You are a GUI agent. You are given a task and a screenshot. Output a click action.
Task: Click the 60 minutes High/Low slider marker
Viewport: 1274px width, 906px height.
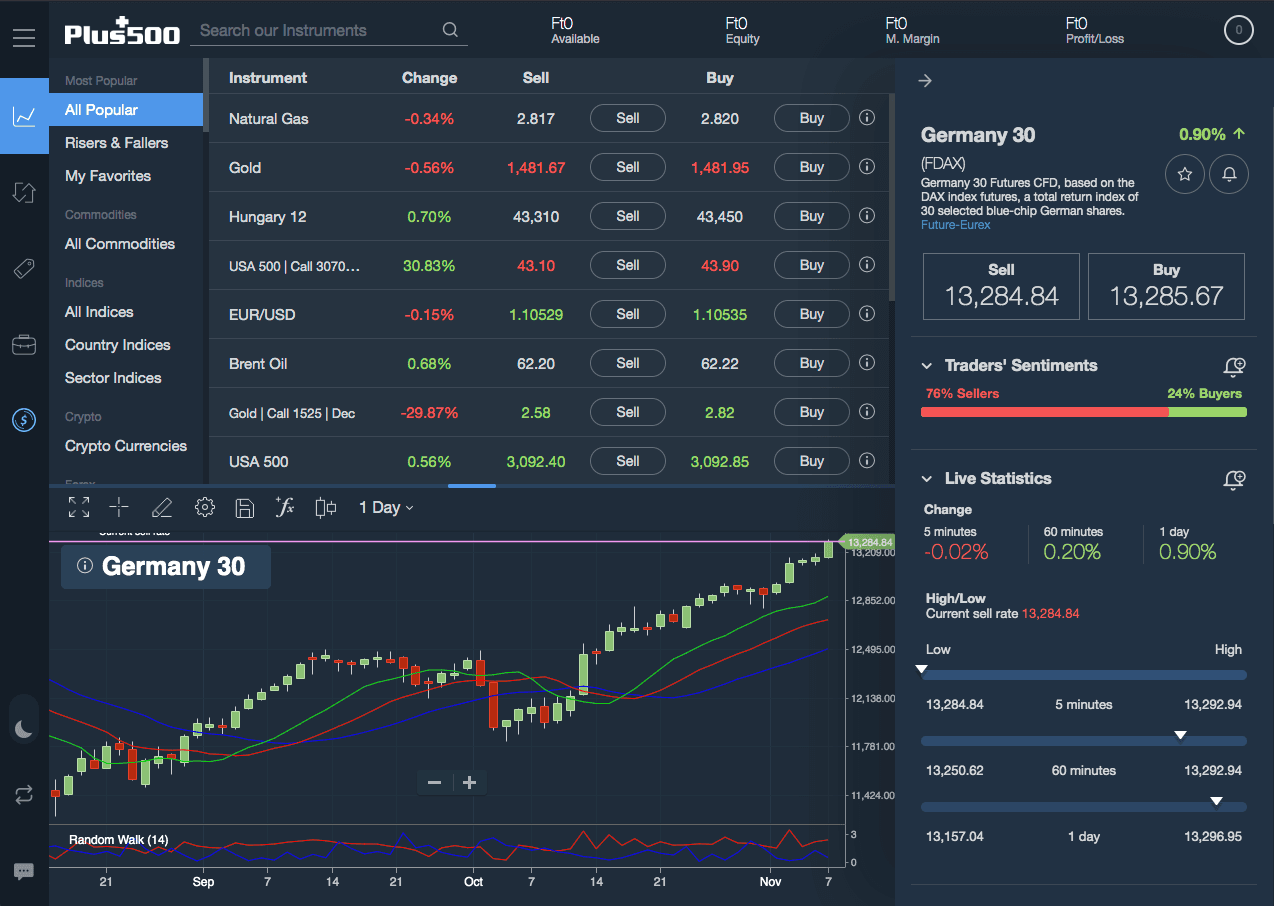click(1181, 735)
